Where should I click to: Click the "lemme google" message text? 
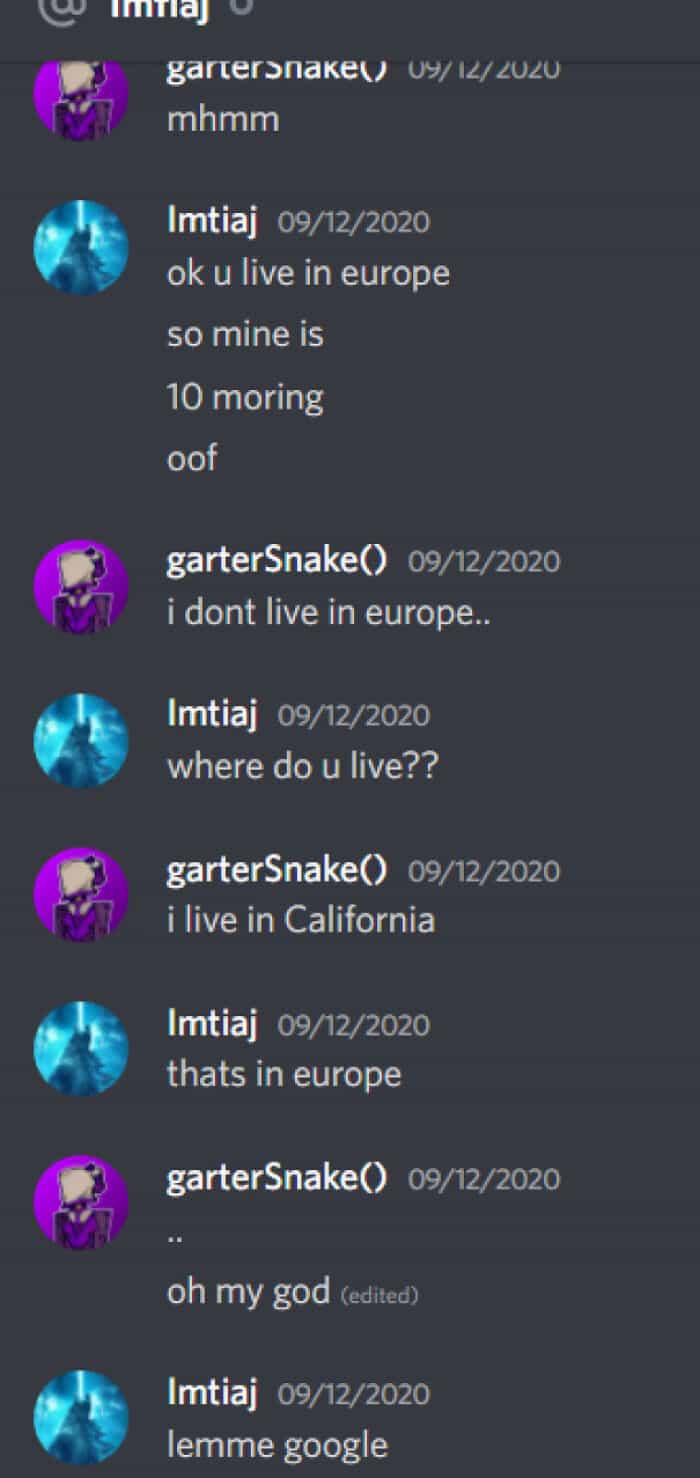277,1445
